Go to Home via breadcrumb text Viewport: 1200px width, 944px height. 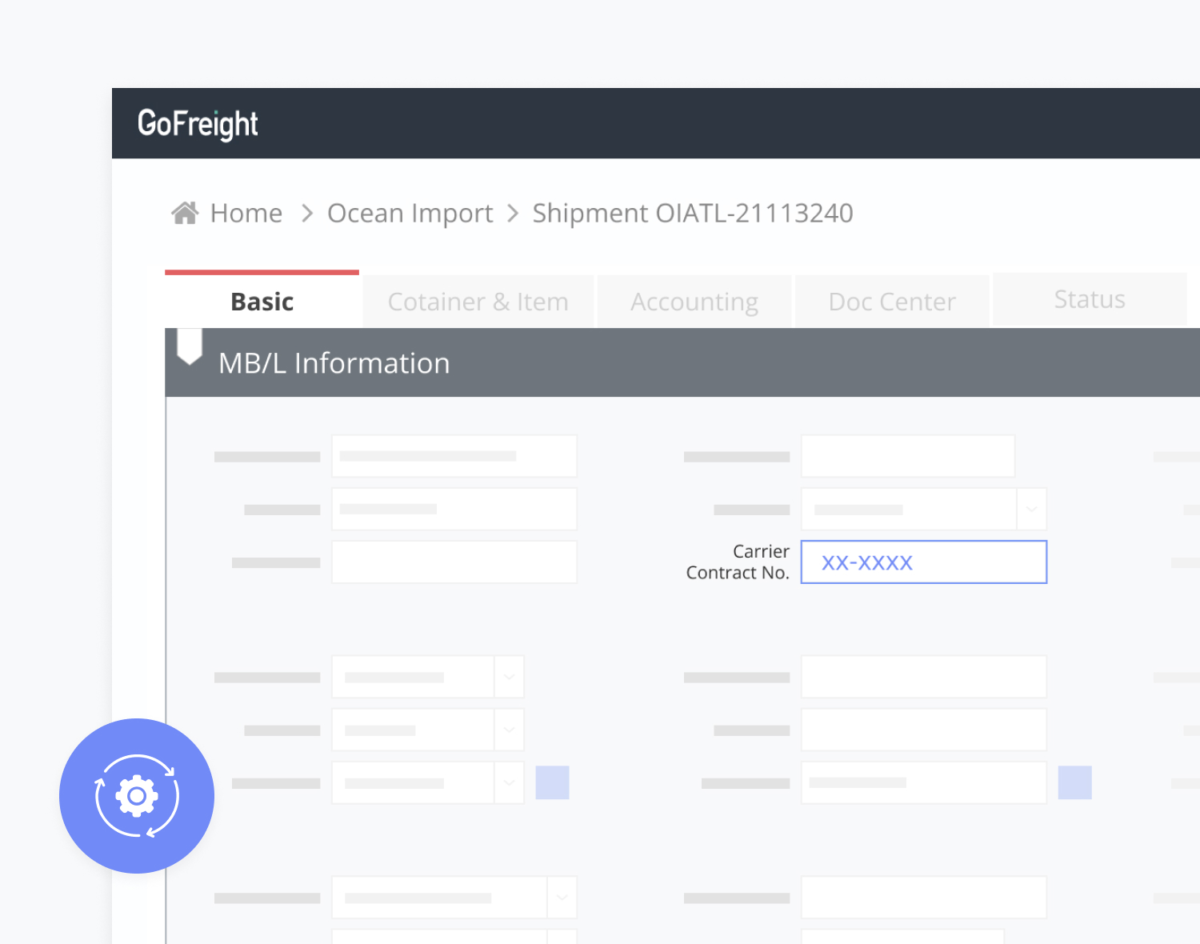pyautogui.click(x=246, y=213)
